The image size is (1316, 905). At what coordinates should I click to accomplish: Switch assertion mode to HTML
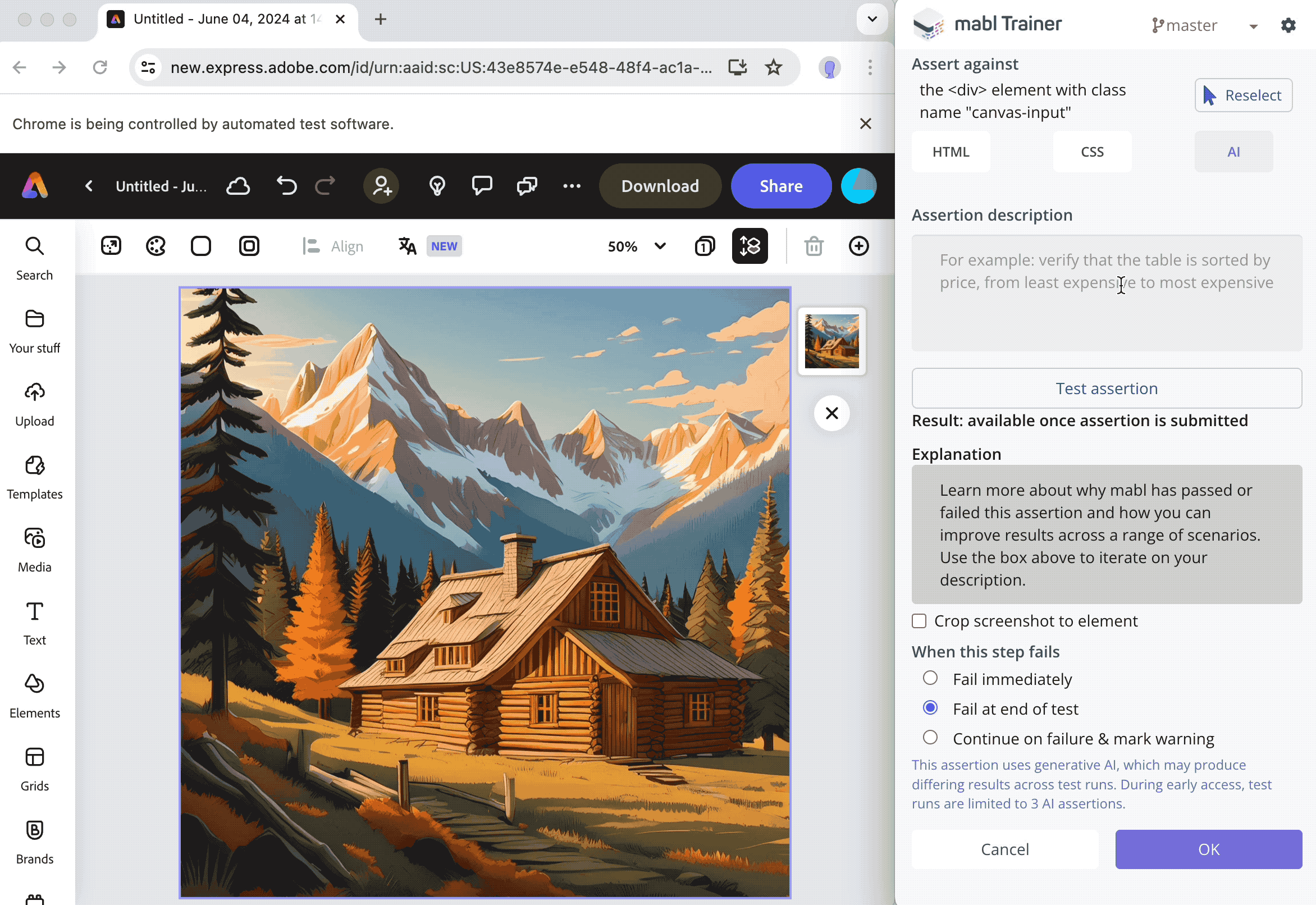click(951, 152)
